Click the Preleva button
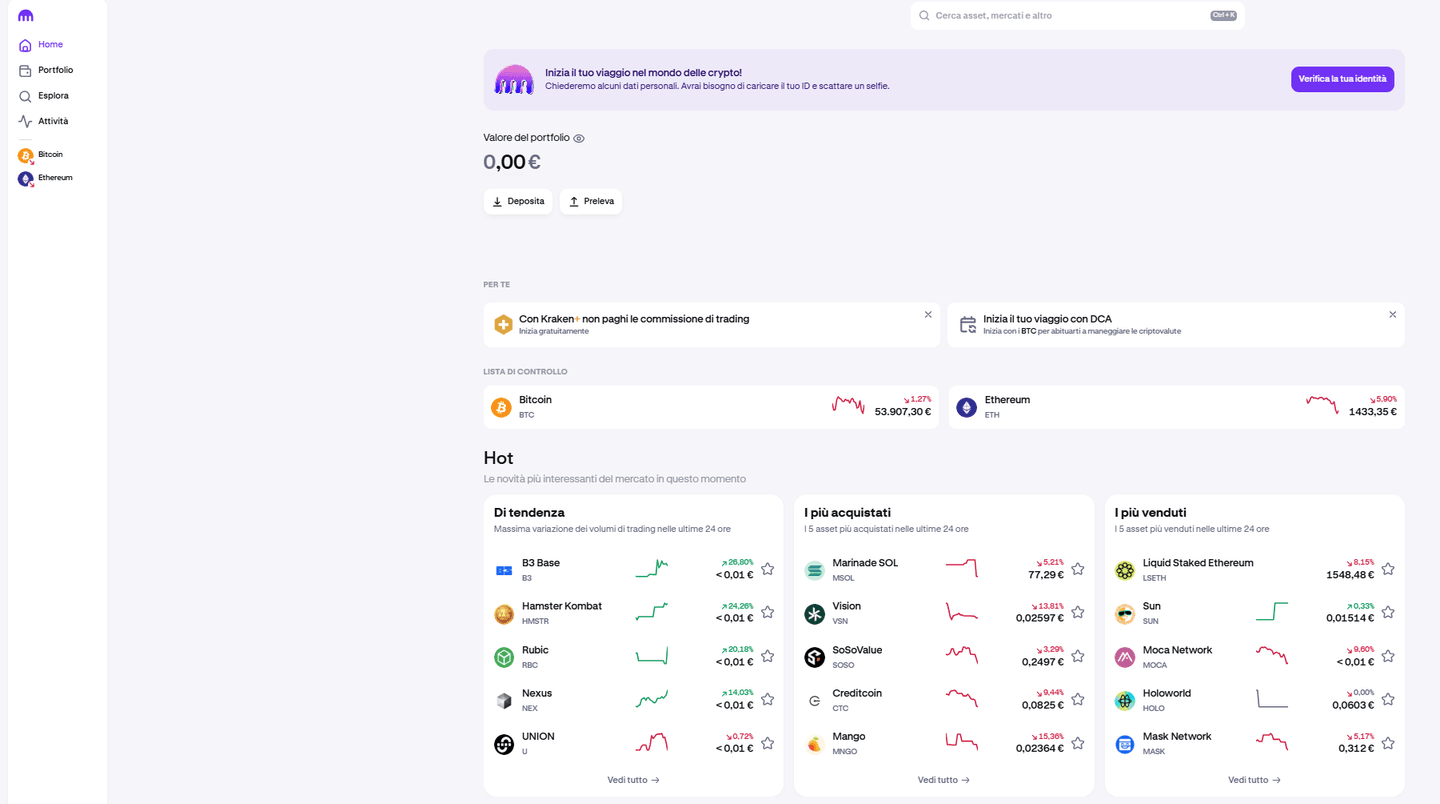 (591, 201)
